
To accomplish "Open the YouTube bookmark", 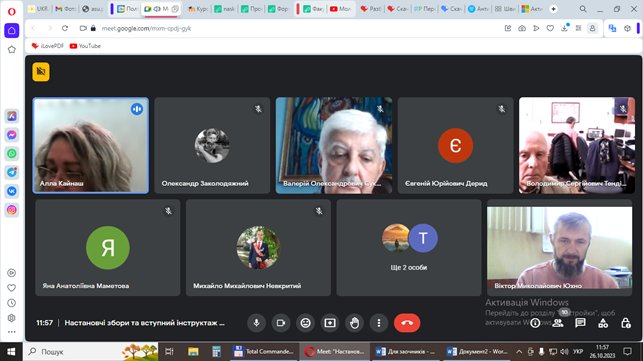I will 85,46.
